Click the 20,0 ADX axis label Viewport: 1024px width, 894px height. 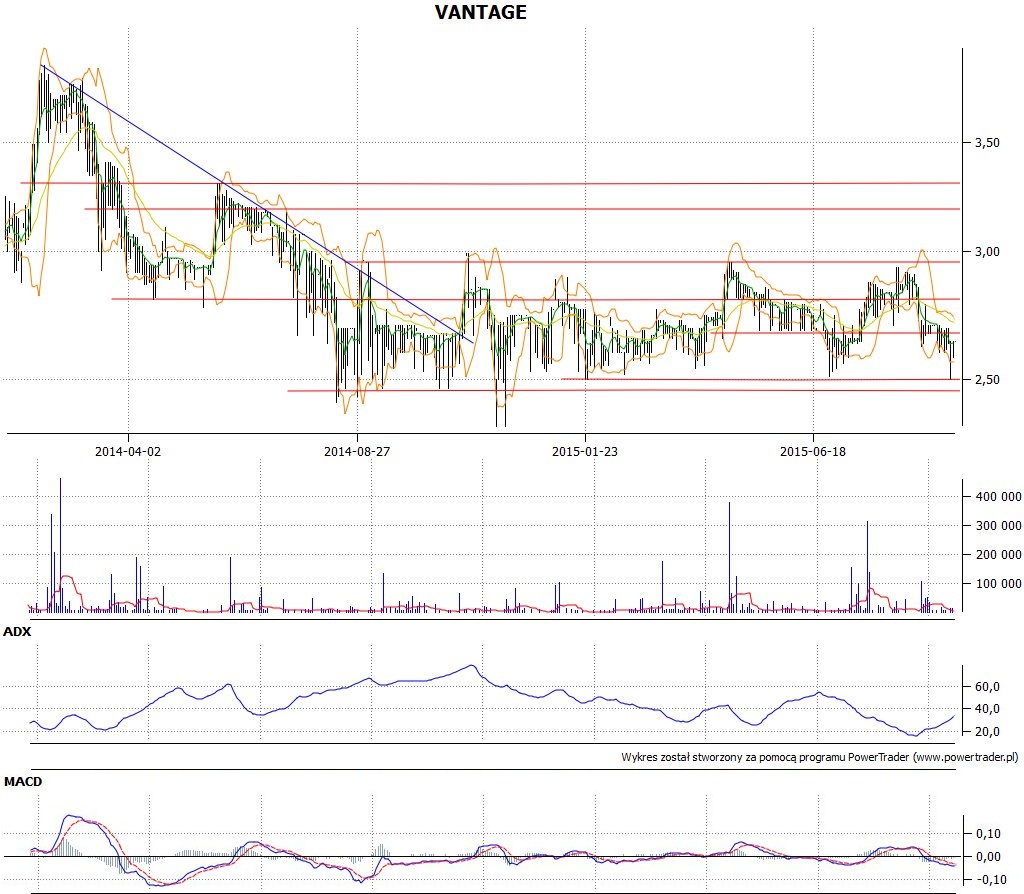[x=987, y=732]
